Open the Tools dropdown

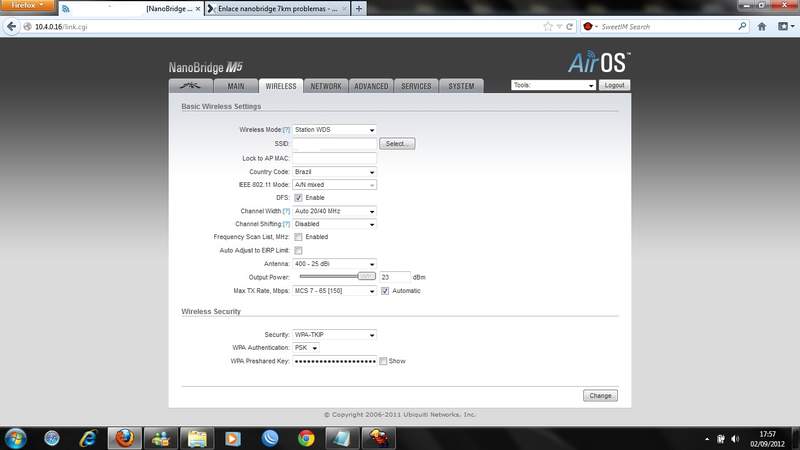point(553,85)
